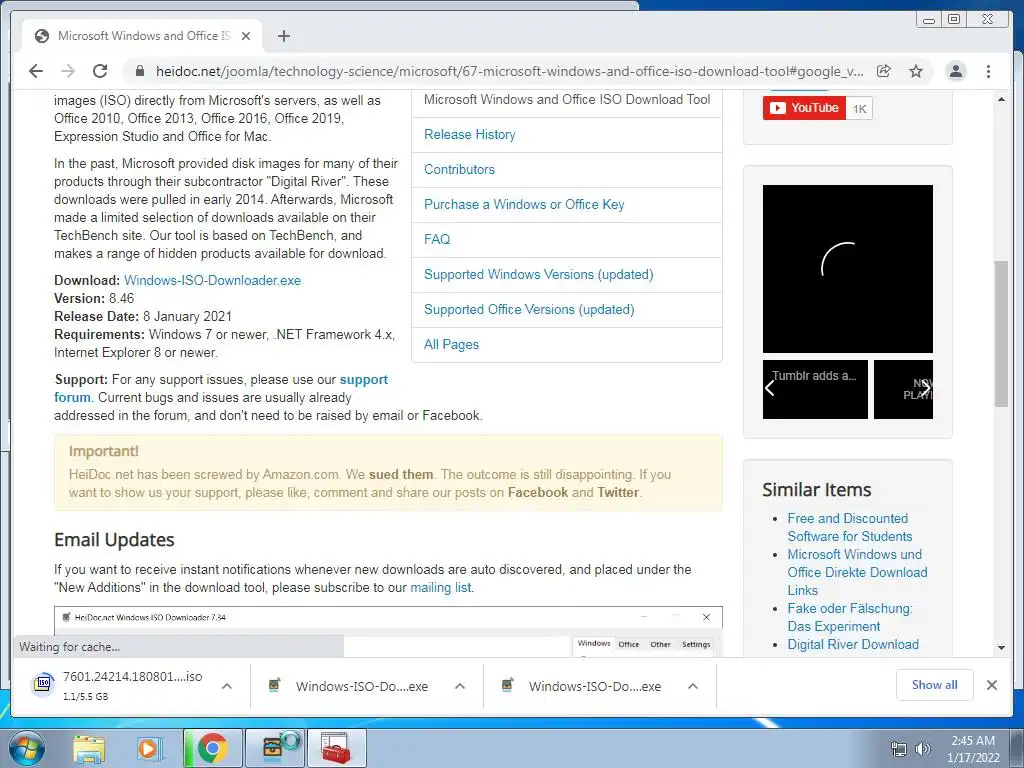The width and height of the screenshot is (1024, 768).
Task: Open a new tab with the plus button
Action: coord(283,36)
